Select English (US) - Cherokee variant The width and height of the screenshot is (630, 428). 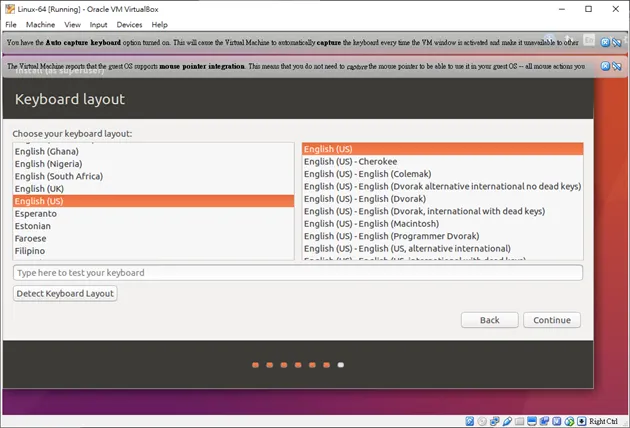tap(442, 162)
